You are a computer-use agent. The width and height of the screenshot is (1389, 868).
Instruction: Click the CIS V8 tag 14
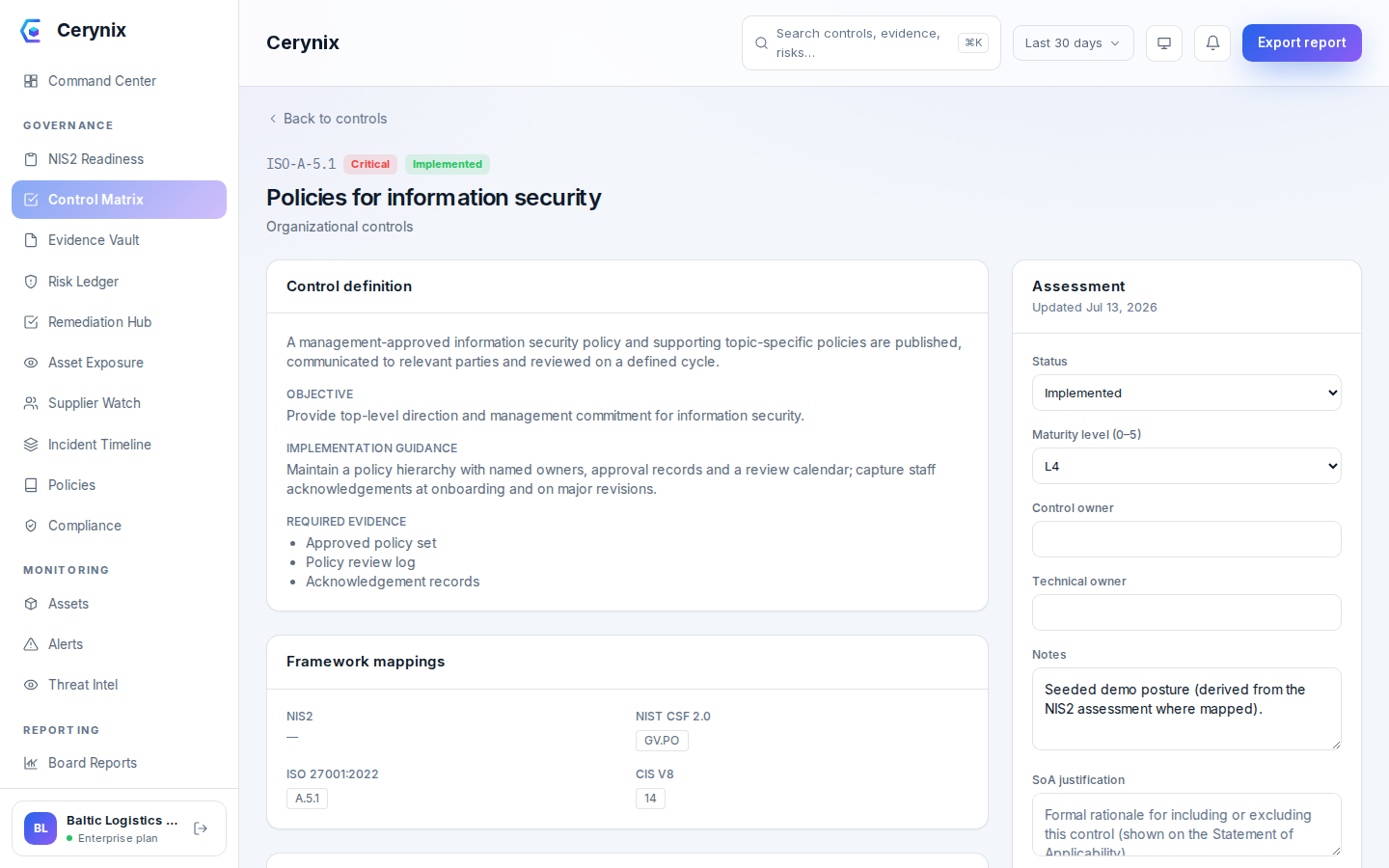(650, 799)
